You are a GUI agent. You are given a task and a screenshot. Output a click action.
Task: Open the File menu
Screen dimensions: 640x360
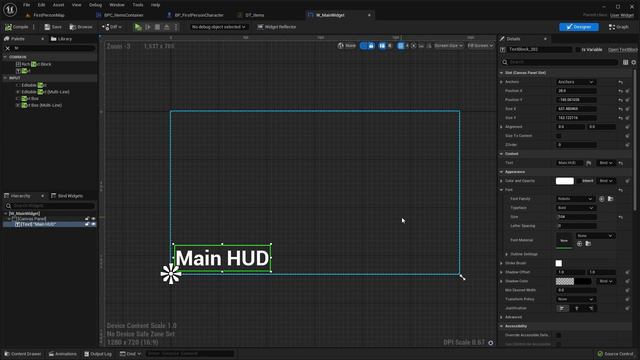point(27,5)
